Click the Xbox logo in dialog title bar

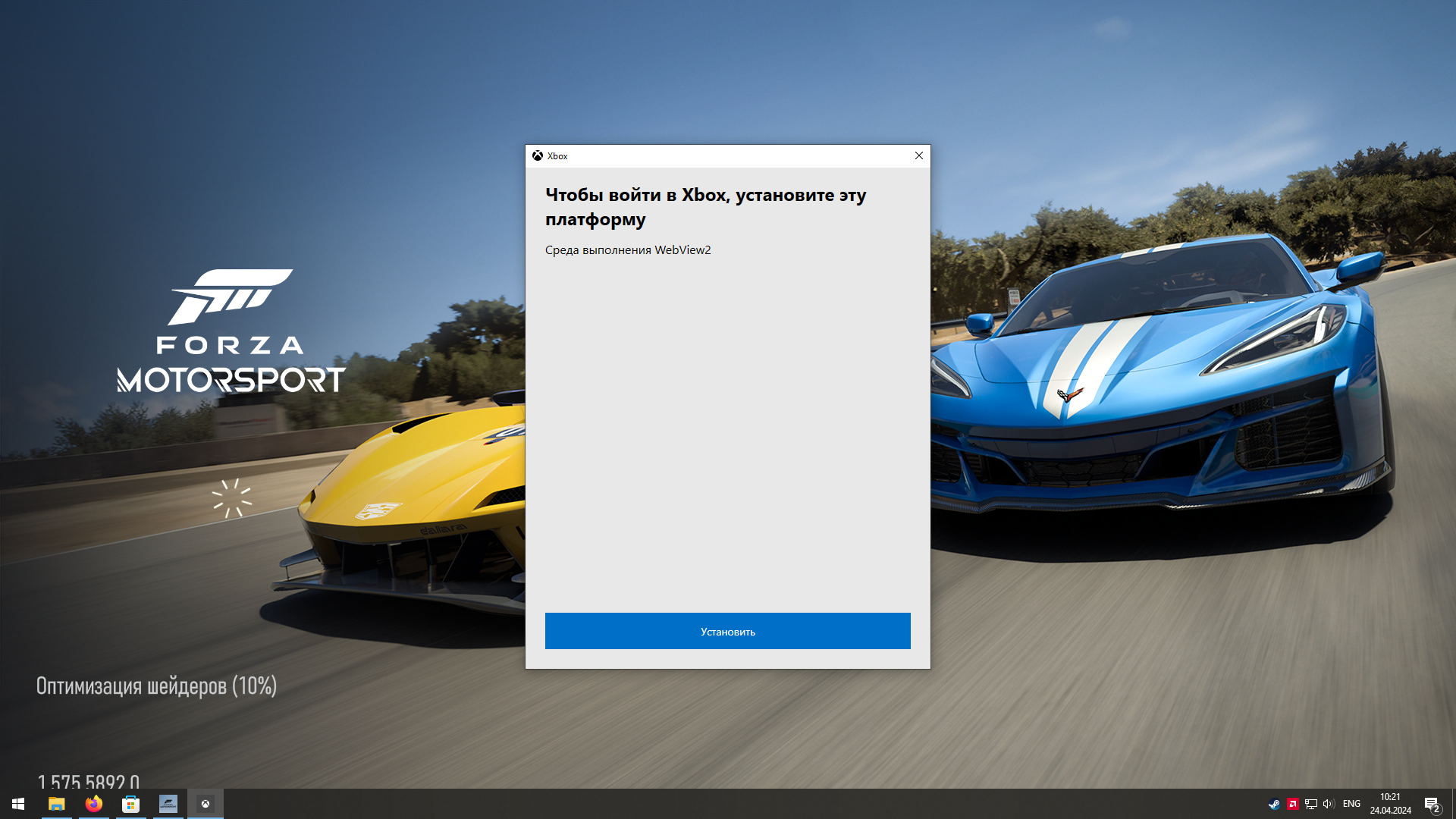click(x=538, y=155)
